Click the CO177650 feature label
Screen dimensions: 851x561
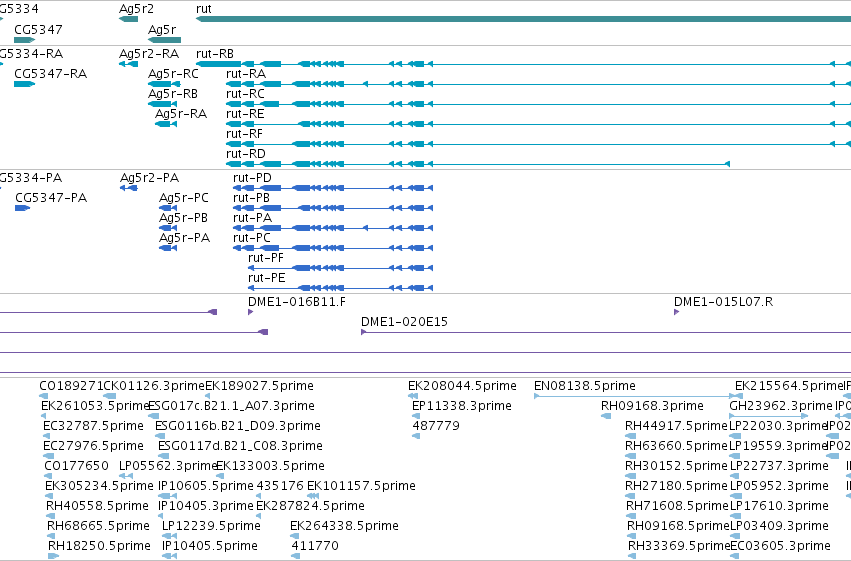pos(77,467)
